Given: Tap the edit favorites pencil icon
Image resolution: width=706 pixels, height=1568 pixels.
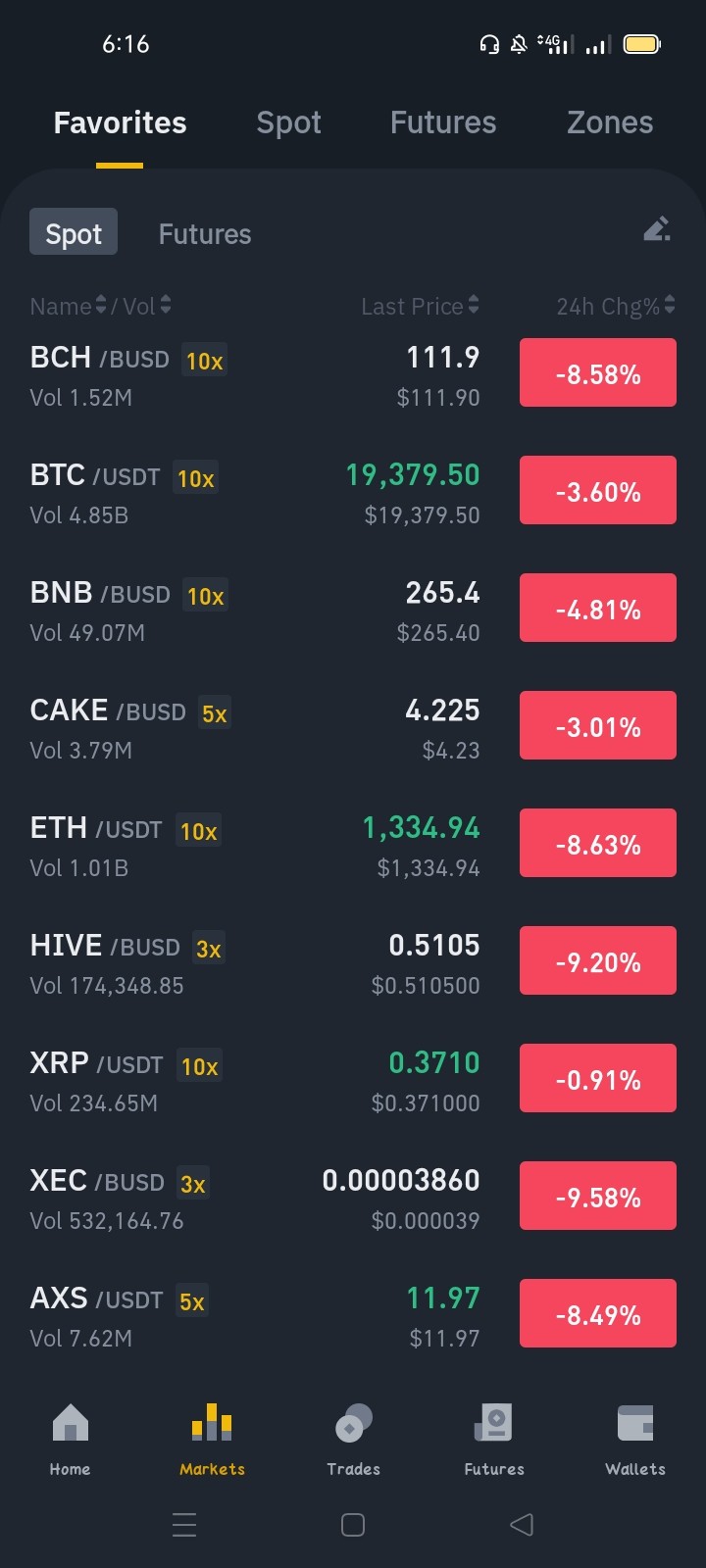Looking at the screenshot, I should coord(657,229).
